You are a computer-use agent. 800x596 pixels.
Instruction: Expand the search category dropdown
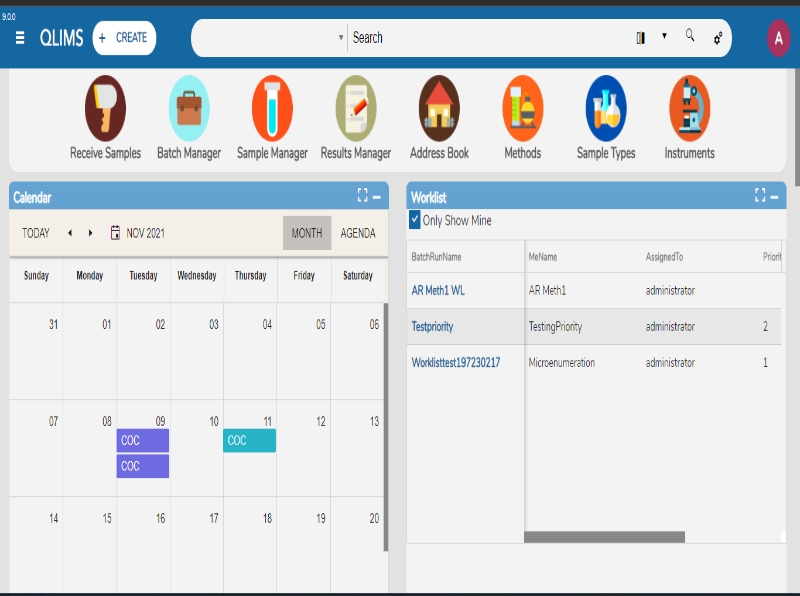(340, 38)
